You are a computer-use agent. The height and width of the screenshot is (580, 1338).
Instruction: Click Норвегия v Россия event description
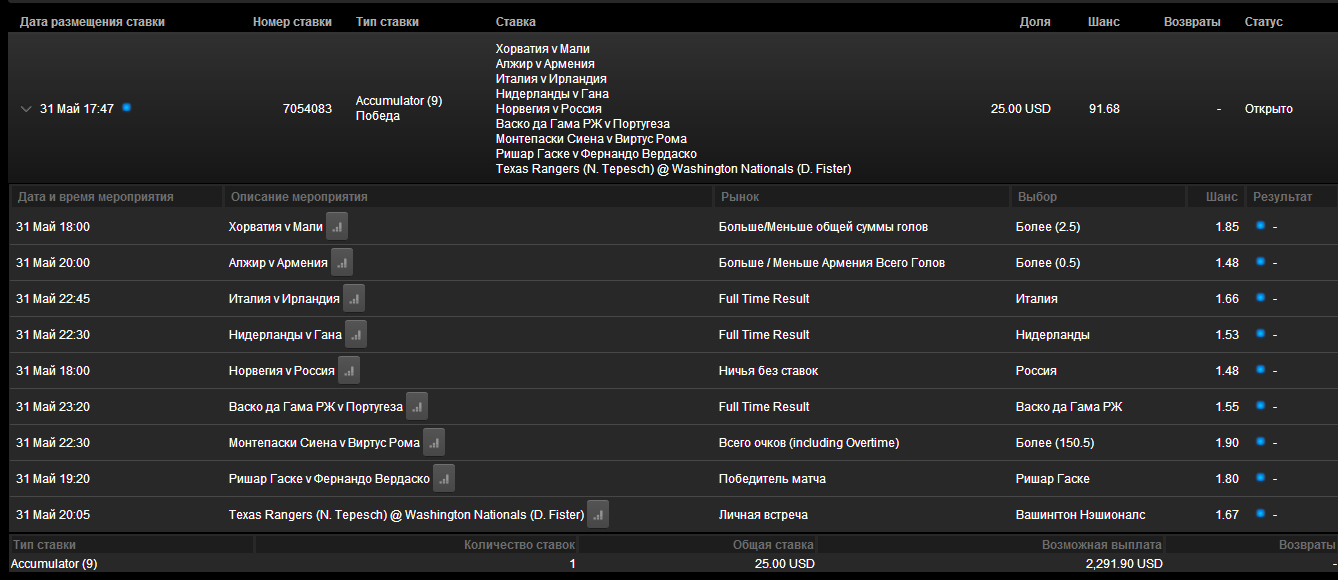click(282, 371)
